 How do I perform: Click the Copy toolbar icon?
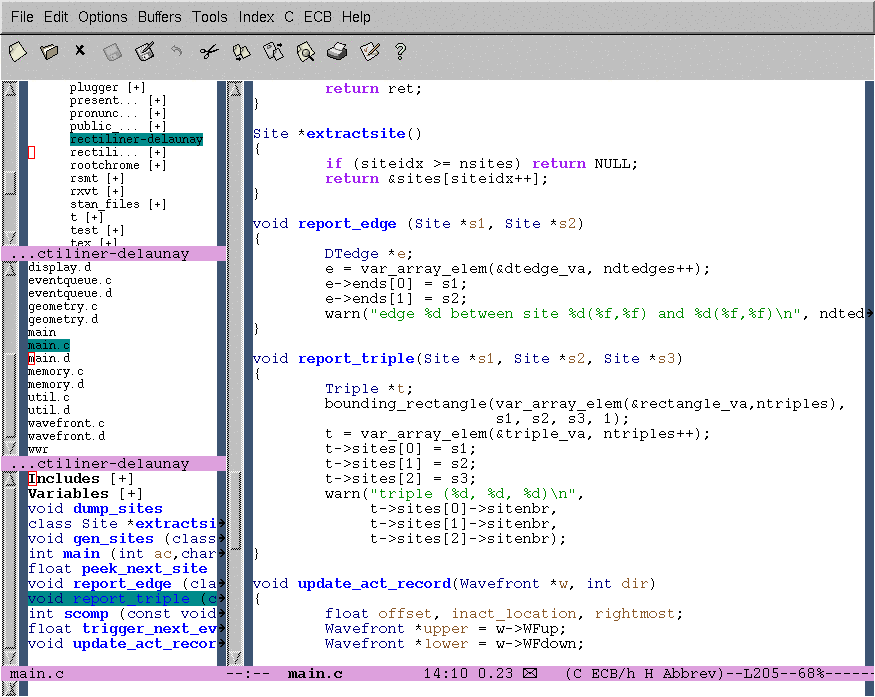click(241, 51)
